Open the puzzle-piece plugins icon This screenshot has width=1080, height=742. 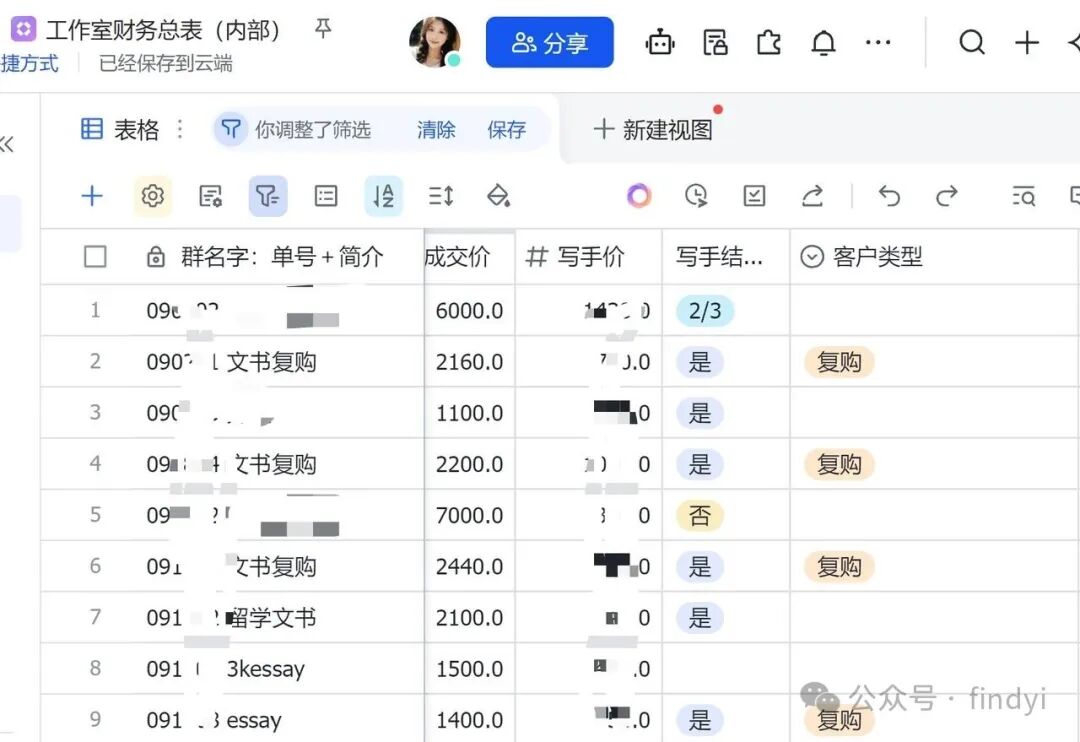(x=769, y=43)
